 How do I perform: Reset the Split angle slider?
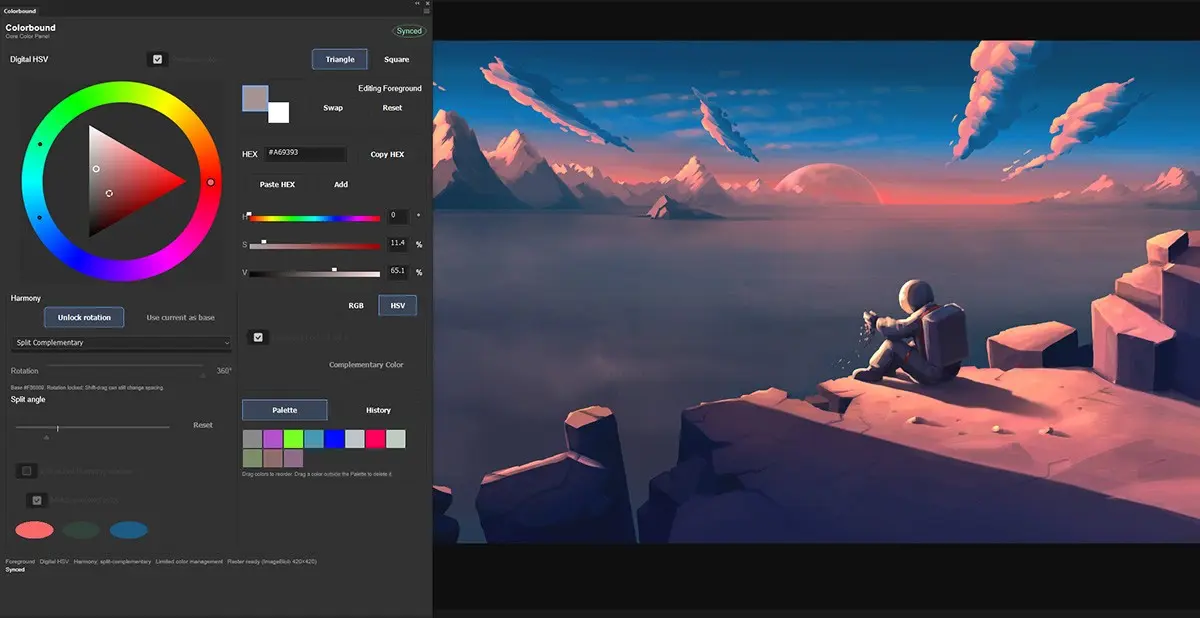(x=203, y=425)
